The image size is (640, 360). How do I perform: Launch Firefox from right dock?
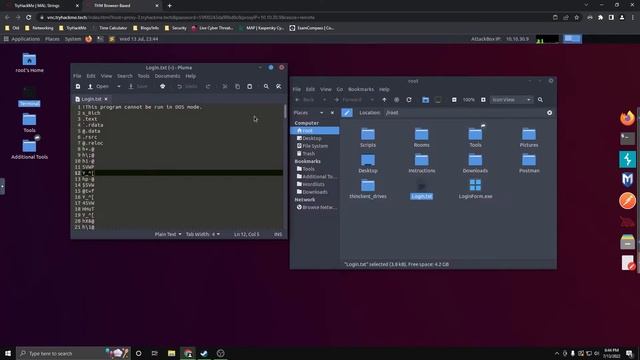[x=627, y=118]
